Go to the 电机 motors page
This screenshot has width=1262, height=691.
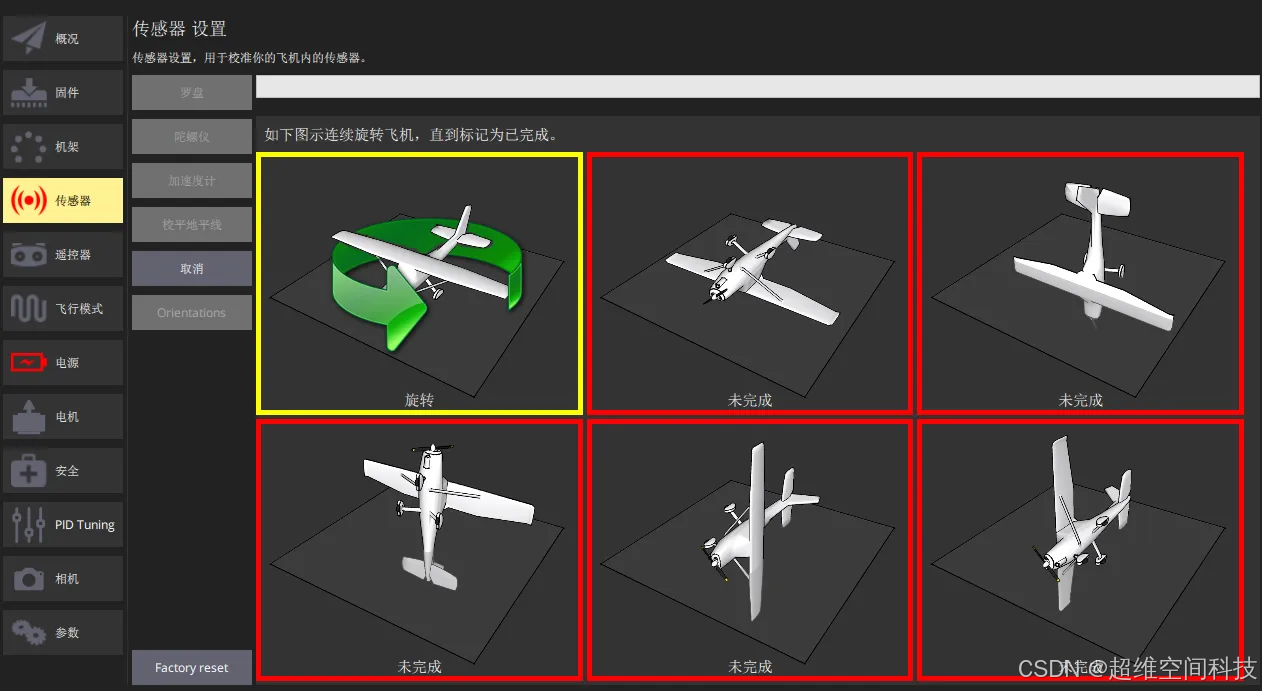(x=63, y=416)
